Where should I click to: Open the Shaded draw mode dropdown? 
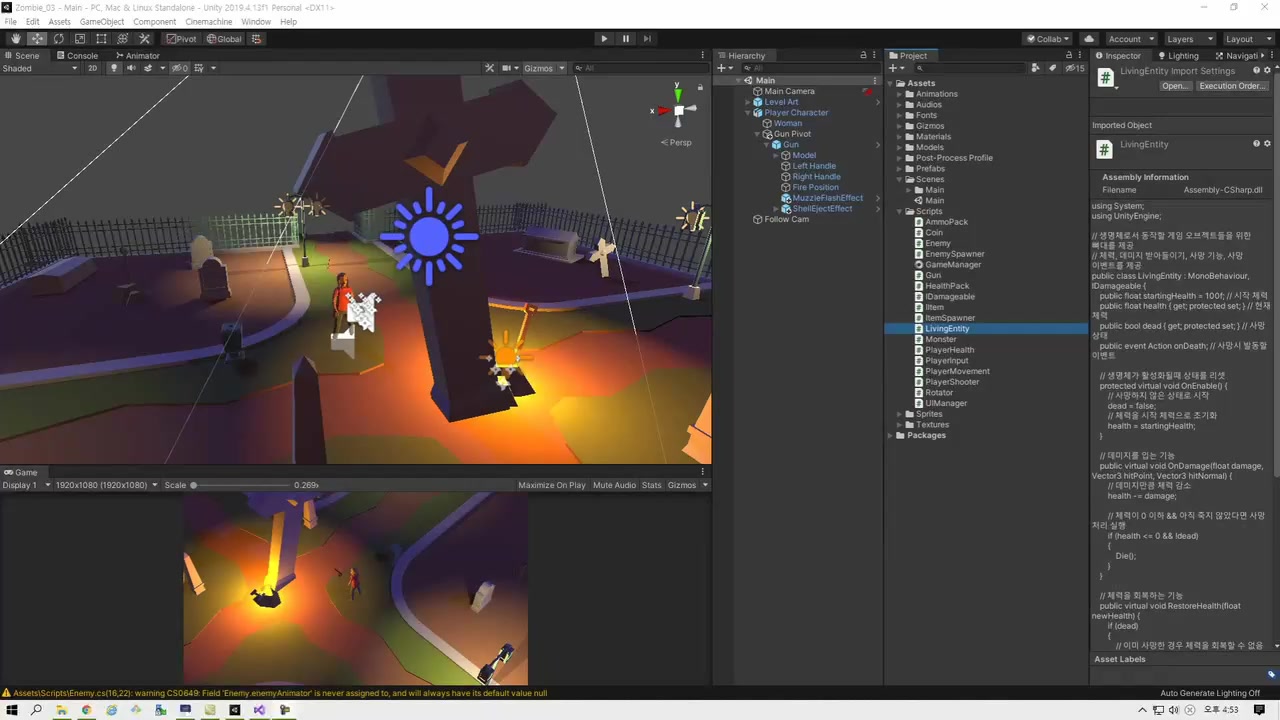pyautogui.click(x=40, y=68)
